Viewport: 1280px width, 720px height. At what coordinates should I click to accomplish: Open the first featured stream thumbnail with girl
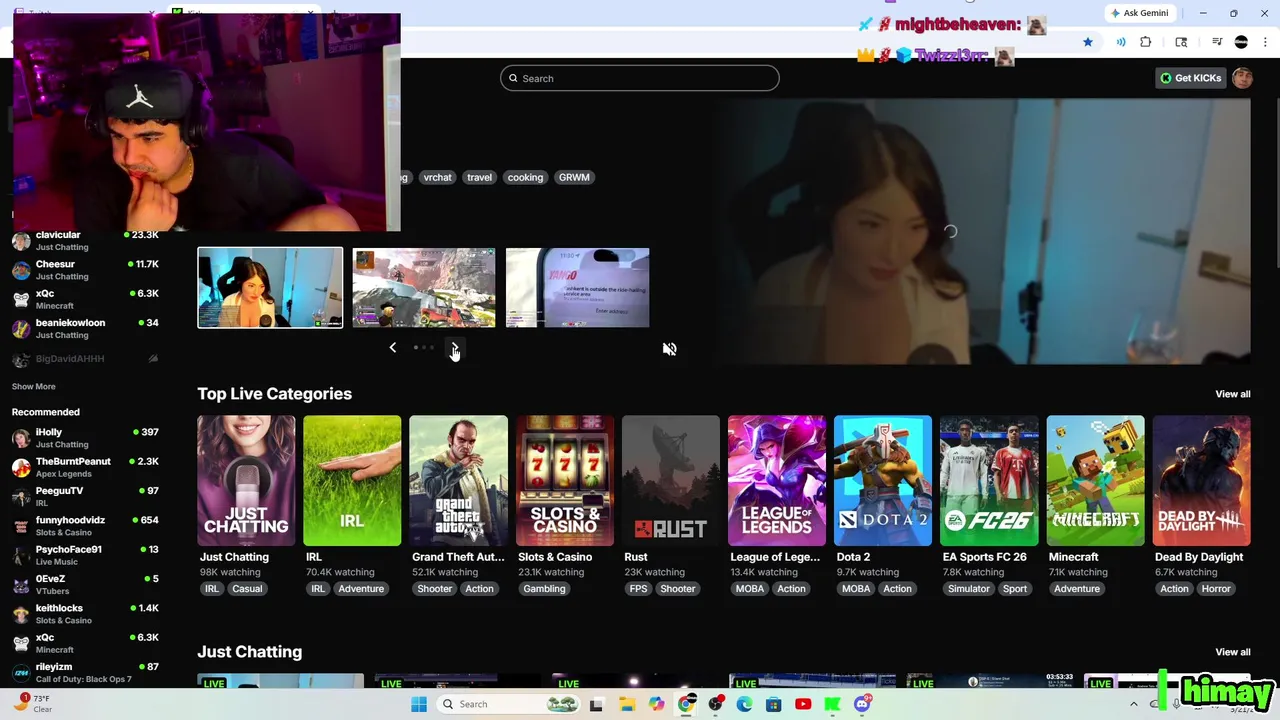tap(270, 287)
